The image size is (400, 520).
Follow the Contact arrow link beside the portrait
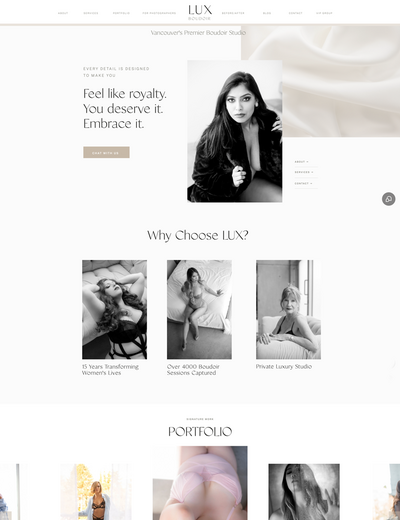303,183
